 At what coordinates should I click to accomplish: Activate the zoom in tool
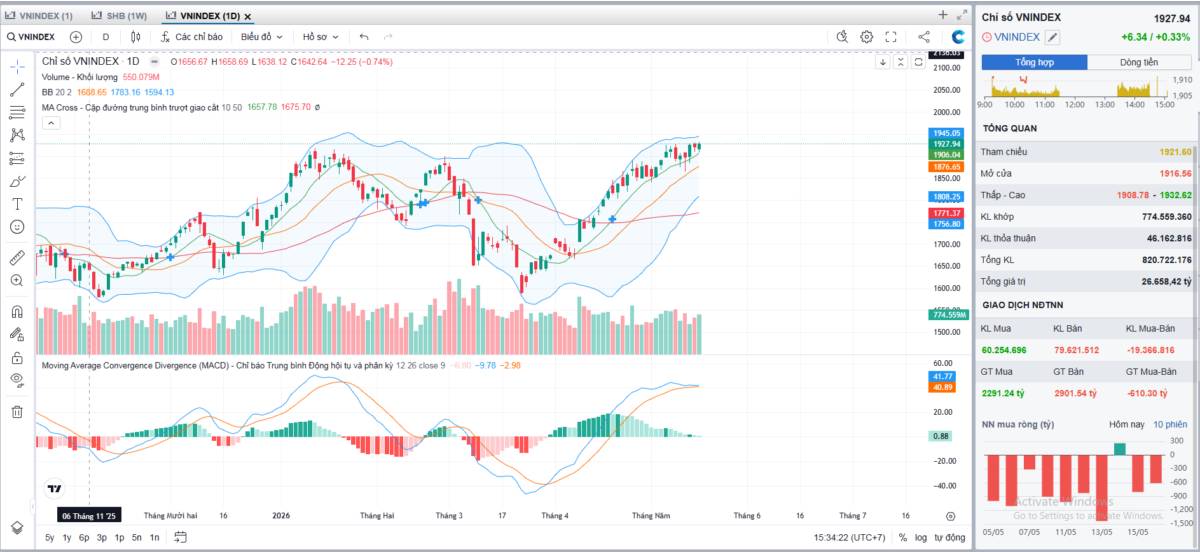(x=17, y=281)
